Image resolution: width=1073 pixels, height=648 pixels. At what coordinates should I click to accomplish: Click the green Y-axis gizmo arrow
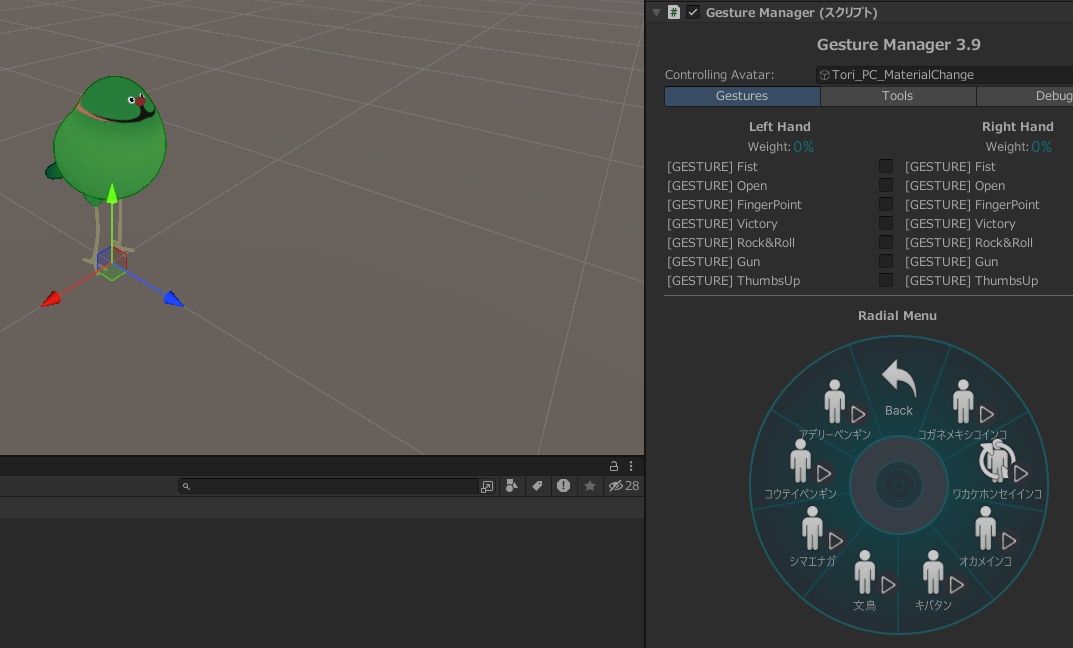112,192
